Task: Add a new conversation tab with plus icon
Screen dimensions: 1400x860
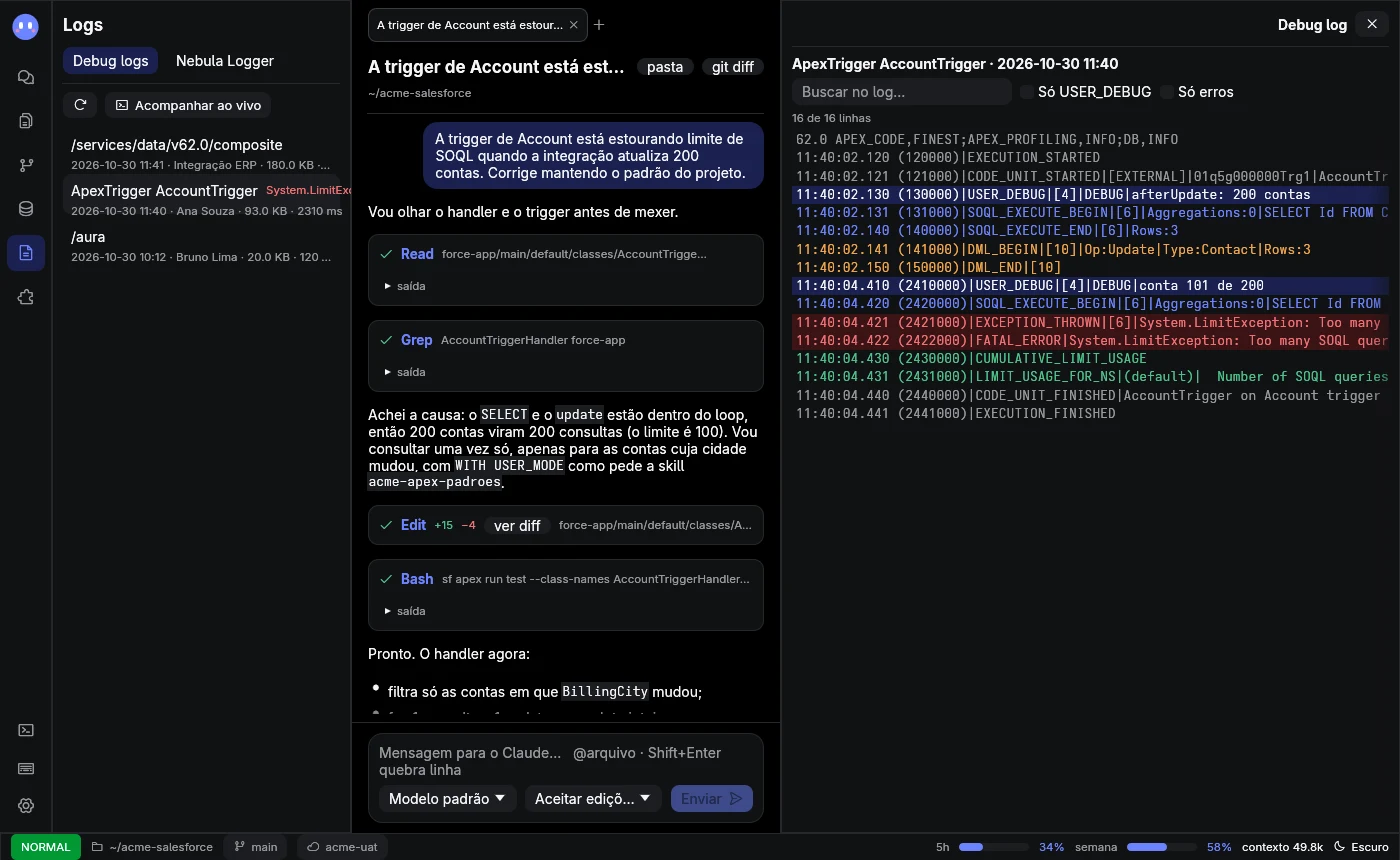Action: click(599, 25)
